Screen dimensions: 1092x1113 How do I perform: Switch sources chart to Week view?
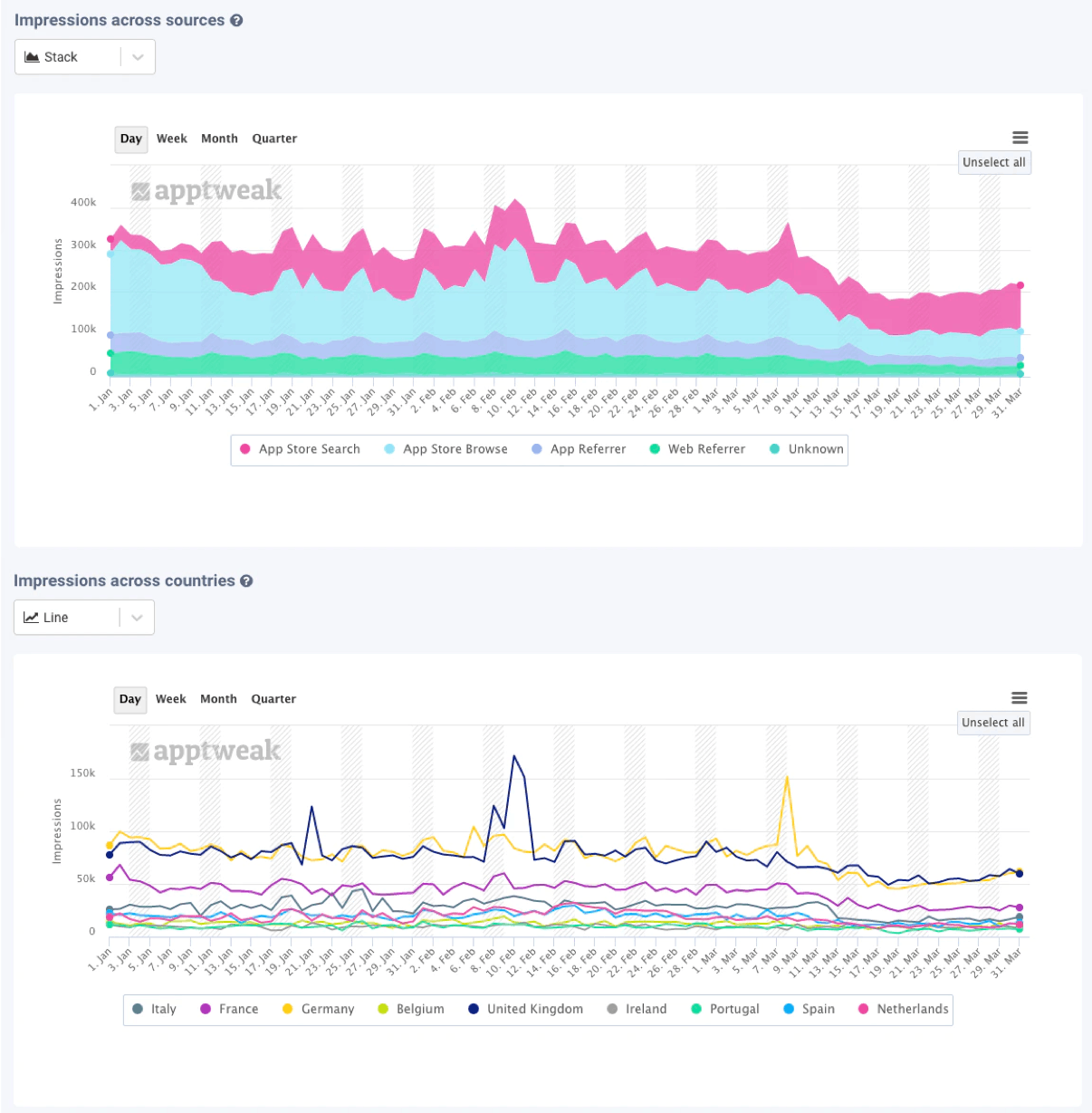[x=171, y=139]
